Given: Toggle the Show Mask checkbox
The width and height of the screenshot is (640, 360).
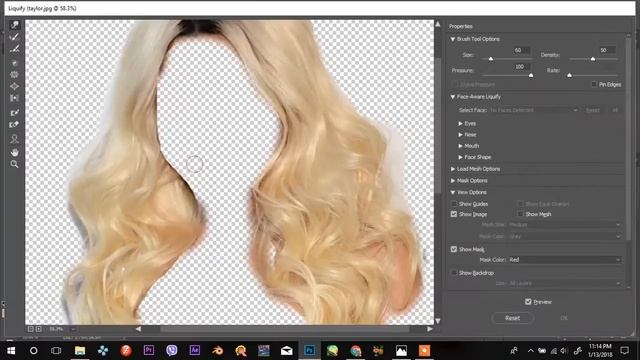Looking at the screenshot, I should click(x=454, y=249).
